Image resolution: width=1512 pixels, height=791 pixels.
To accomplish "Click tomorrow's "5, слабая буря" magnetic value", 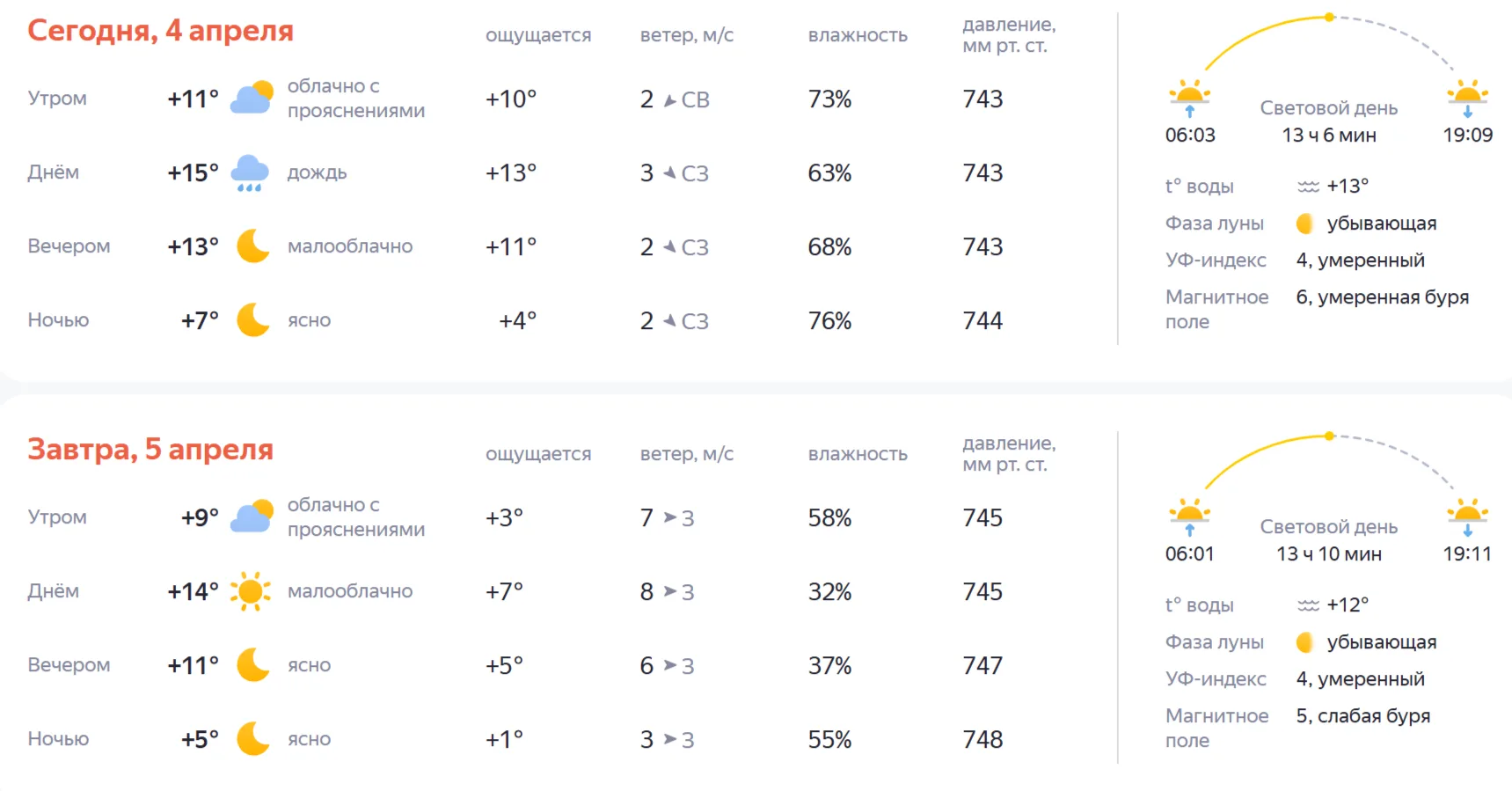I will pyautogui.click(x=1362, y=716).
